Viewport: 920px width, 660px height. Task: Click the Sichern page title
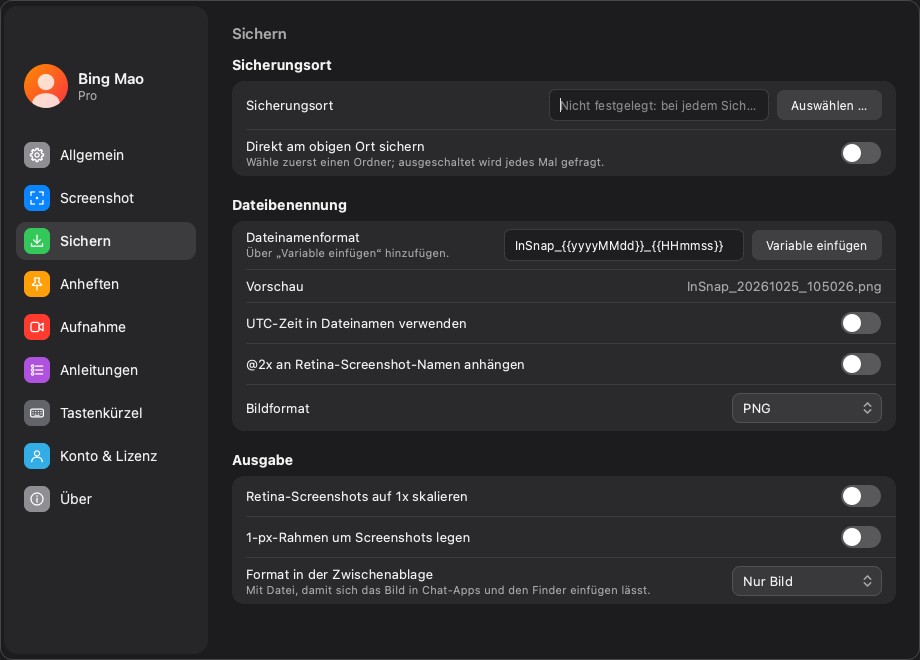[259, 34]
